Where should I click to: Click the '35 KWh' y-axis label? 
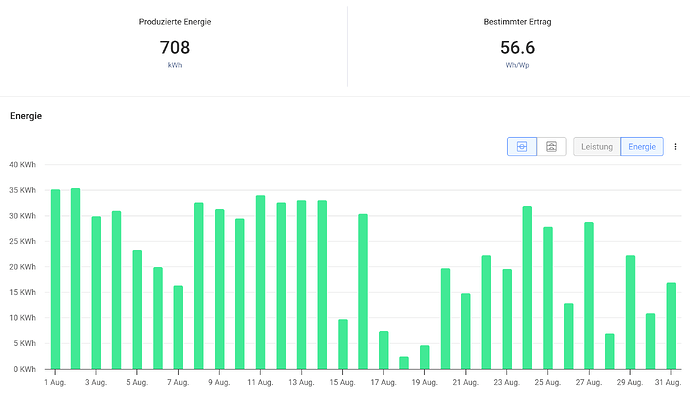coord(22,190)
